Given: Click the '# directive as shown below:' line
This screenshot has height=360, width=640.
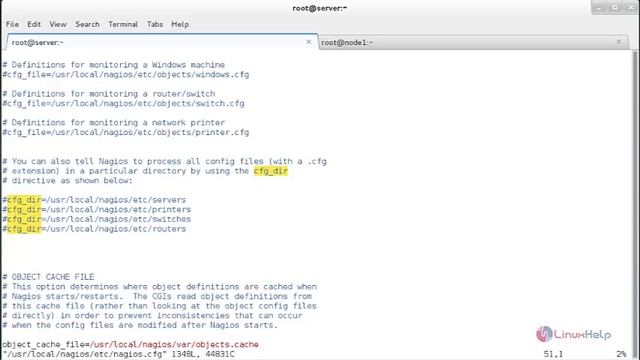Looking at the screenshot, I should (x=67, y=181).
